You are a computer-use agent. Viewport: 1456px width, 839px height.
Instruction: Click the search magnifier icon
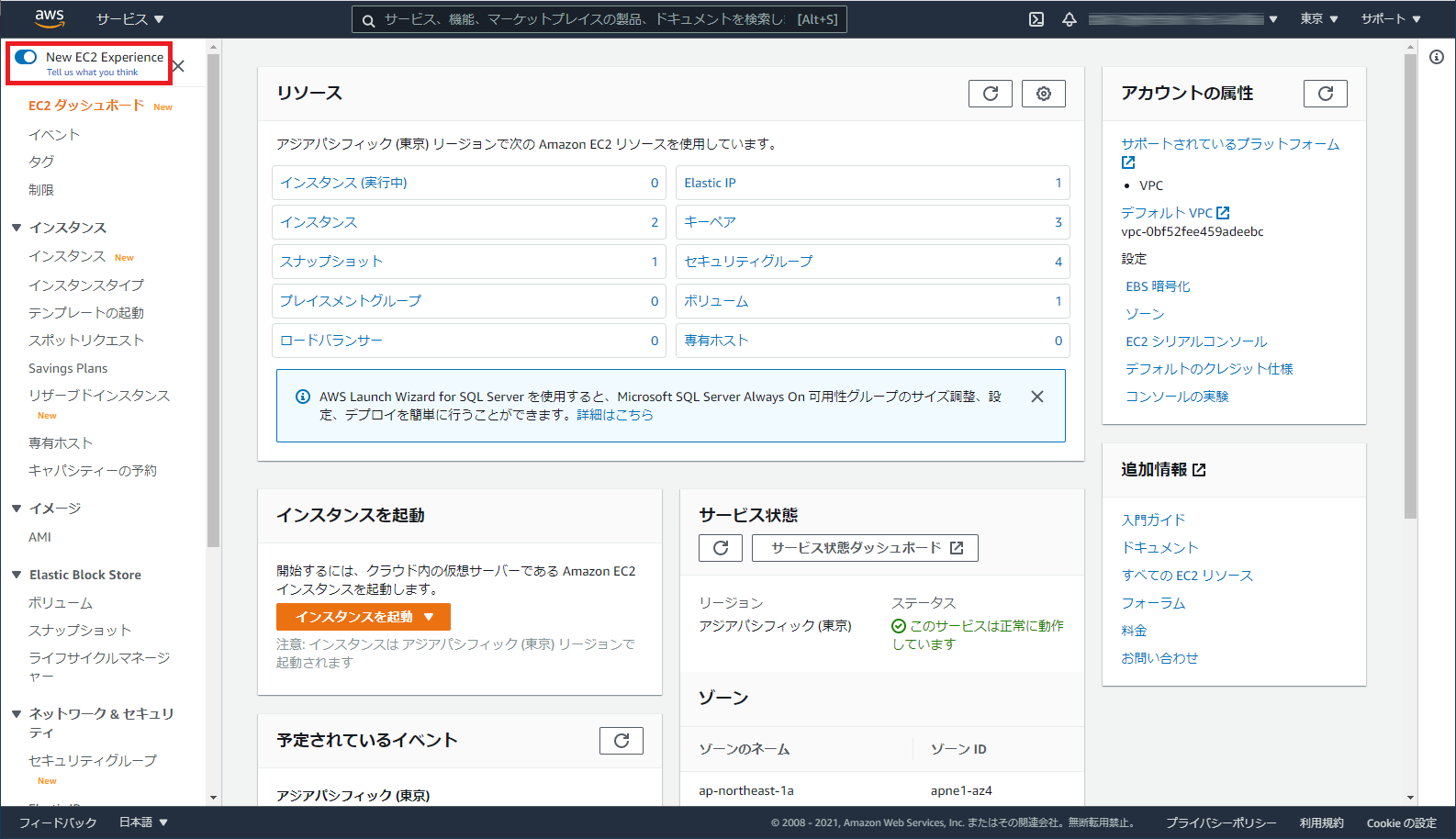click(368, 20)
